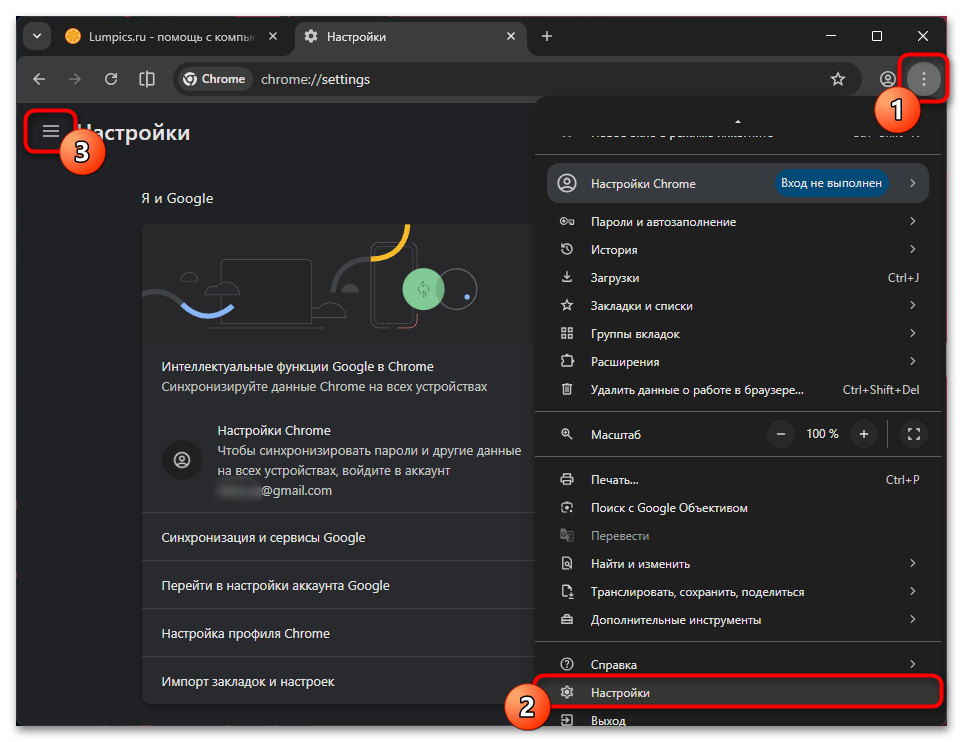
Task: Open Синхронизация и сервисы Google row
Action: coord(338,537)
